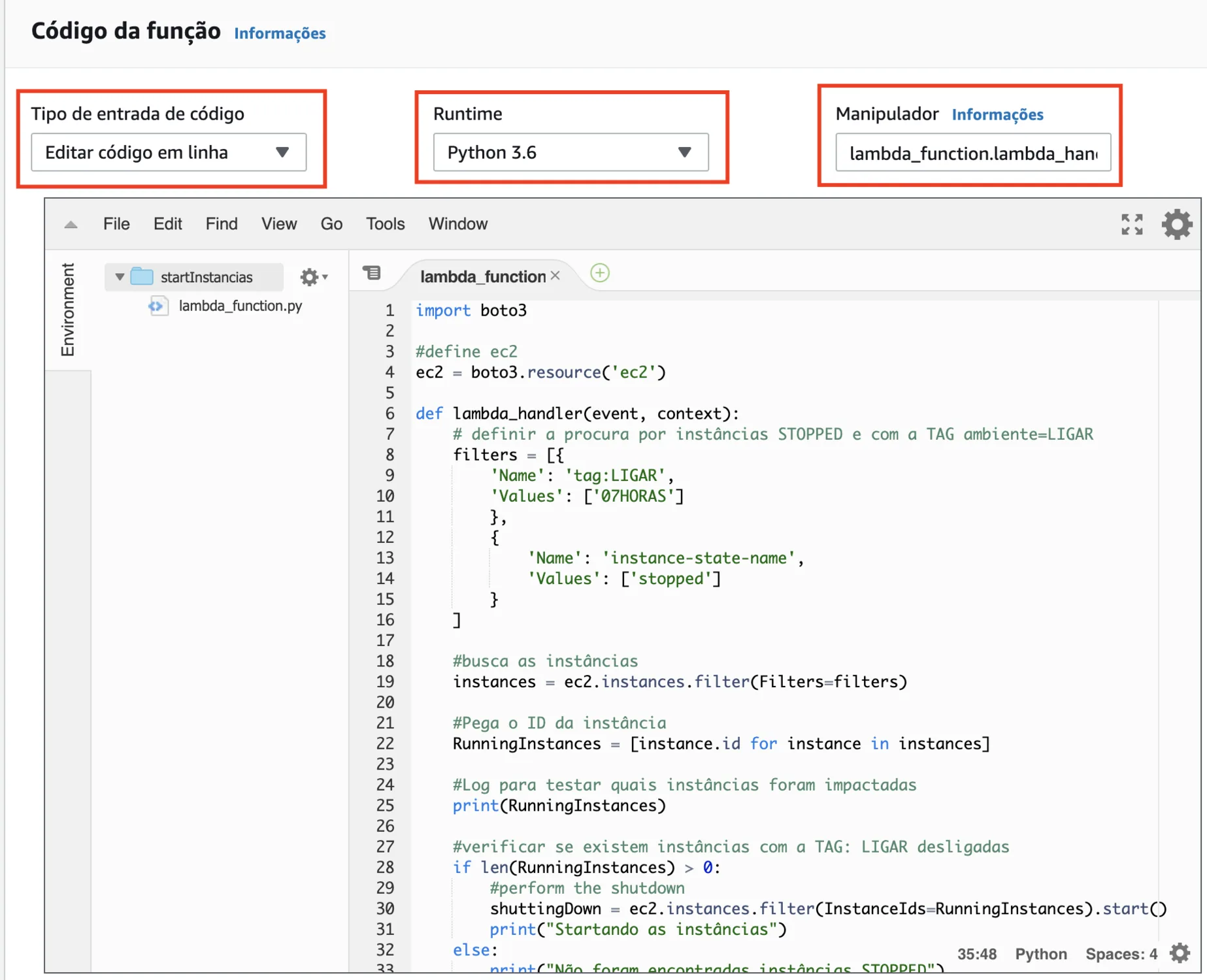Click the 'import boto3' code line
Screen dimensions: 1207x980
tap(471, 310)
